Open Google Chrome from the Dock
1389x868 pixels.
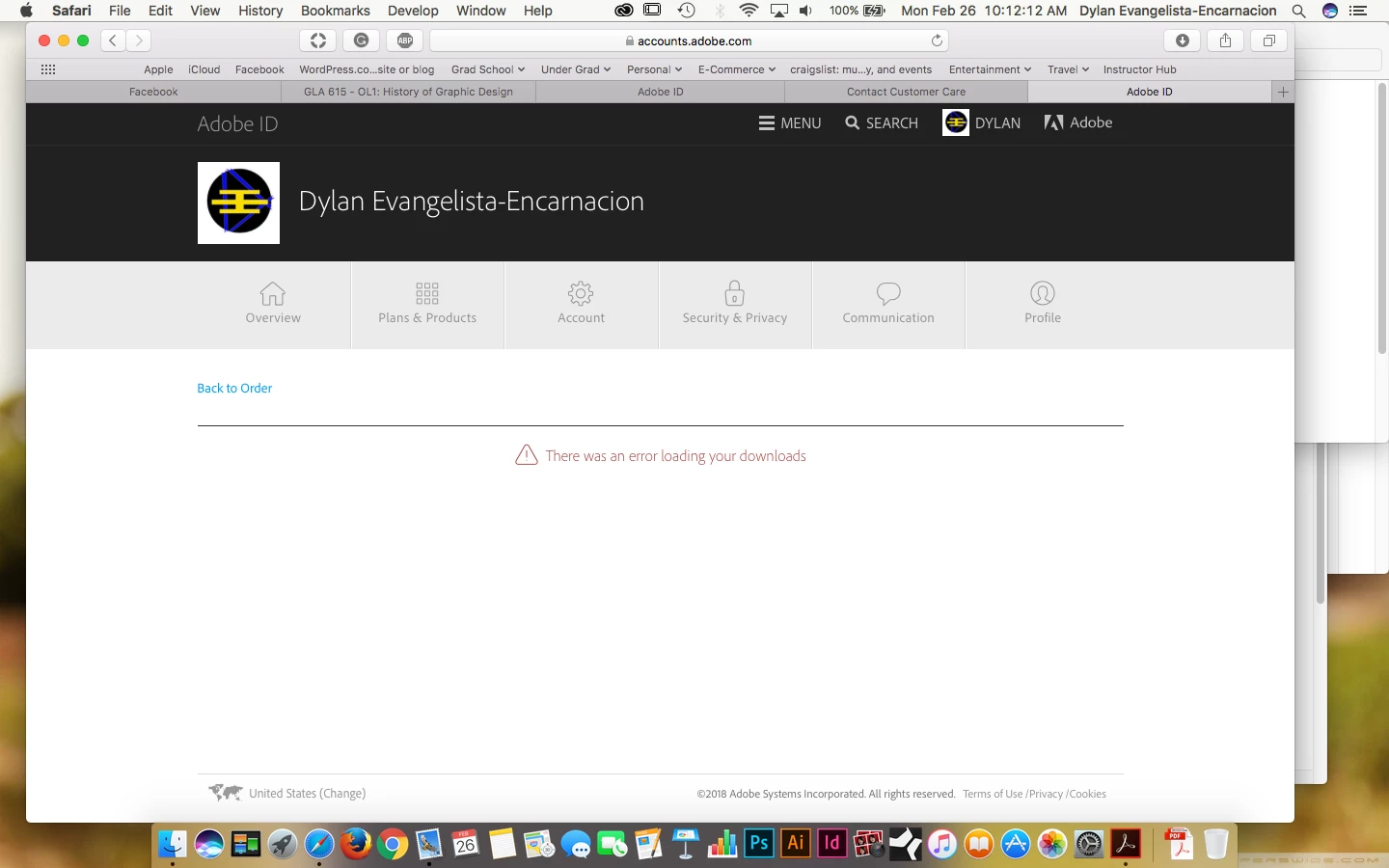point(393,844)
